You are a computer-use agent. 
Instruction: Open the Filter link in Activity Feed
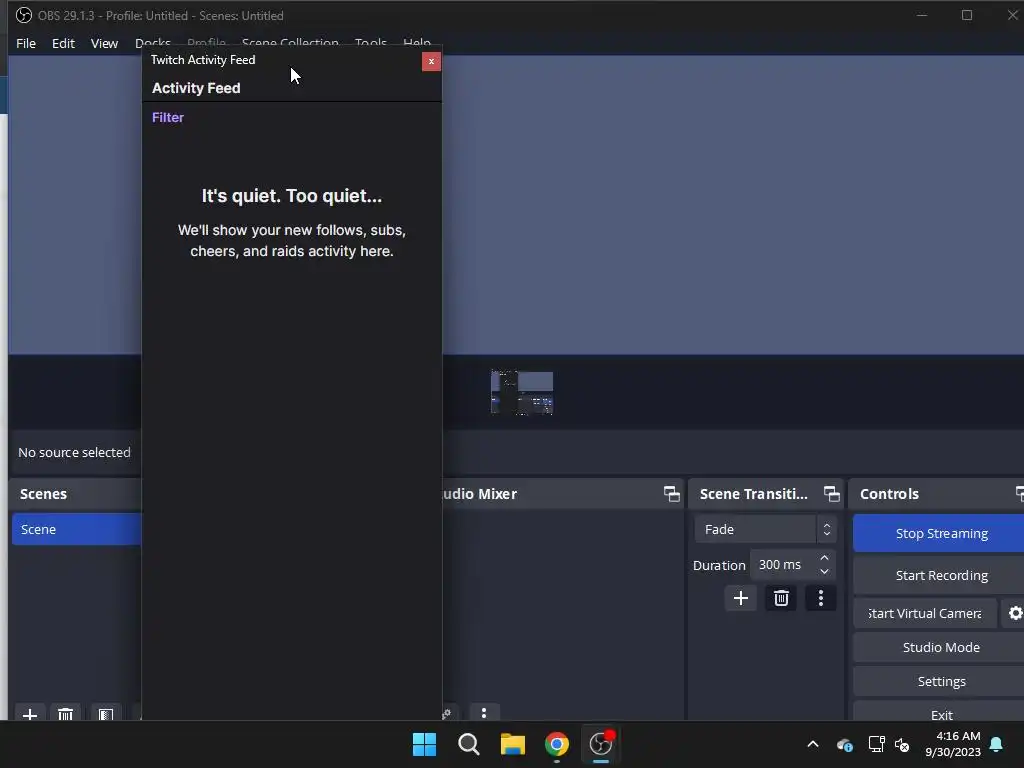[x=168, y=118]
